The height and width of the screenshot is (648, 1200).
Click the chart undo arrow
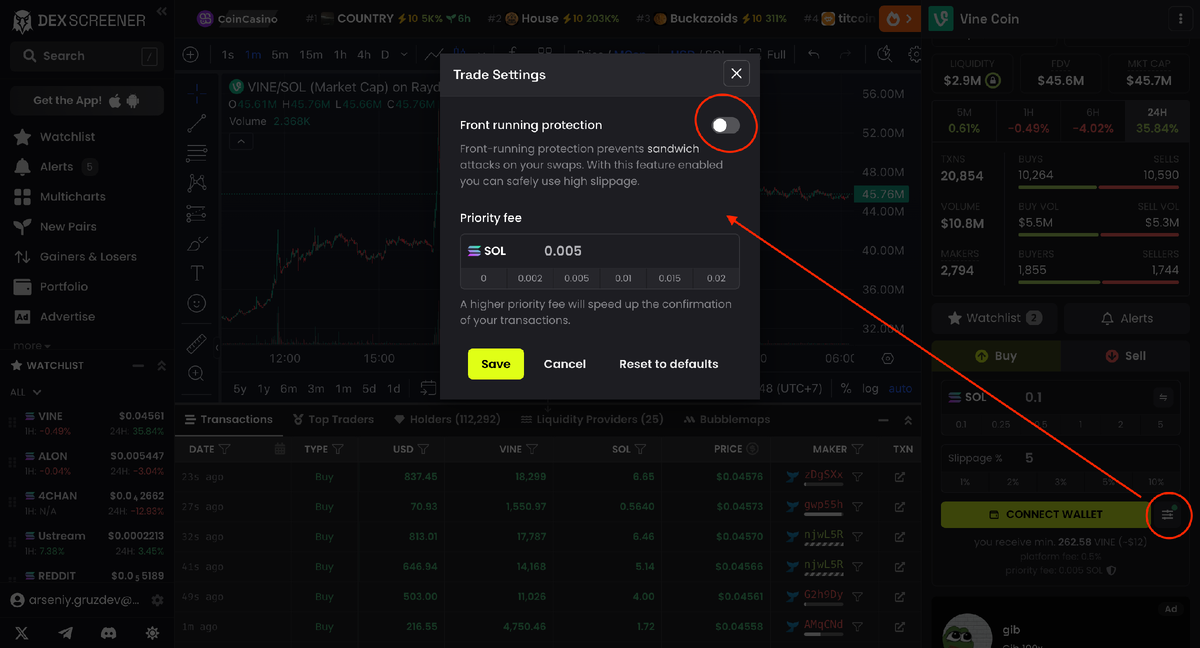click(814, 54)
